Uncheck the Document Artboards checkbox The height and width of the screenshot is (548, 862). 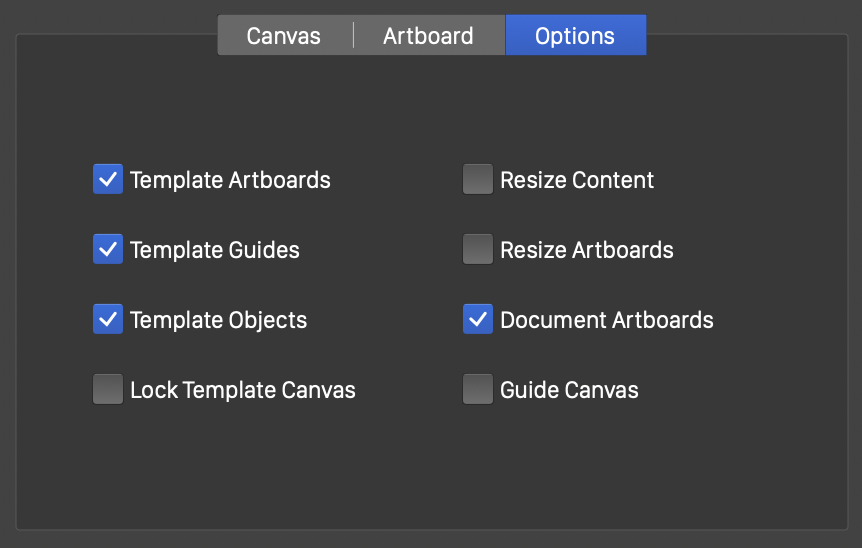coord(478,320)
